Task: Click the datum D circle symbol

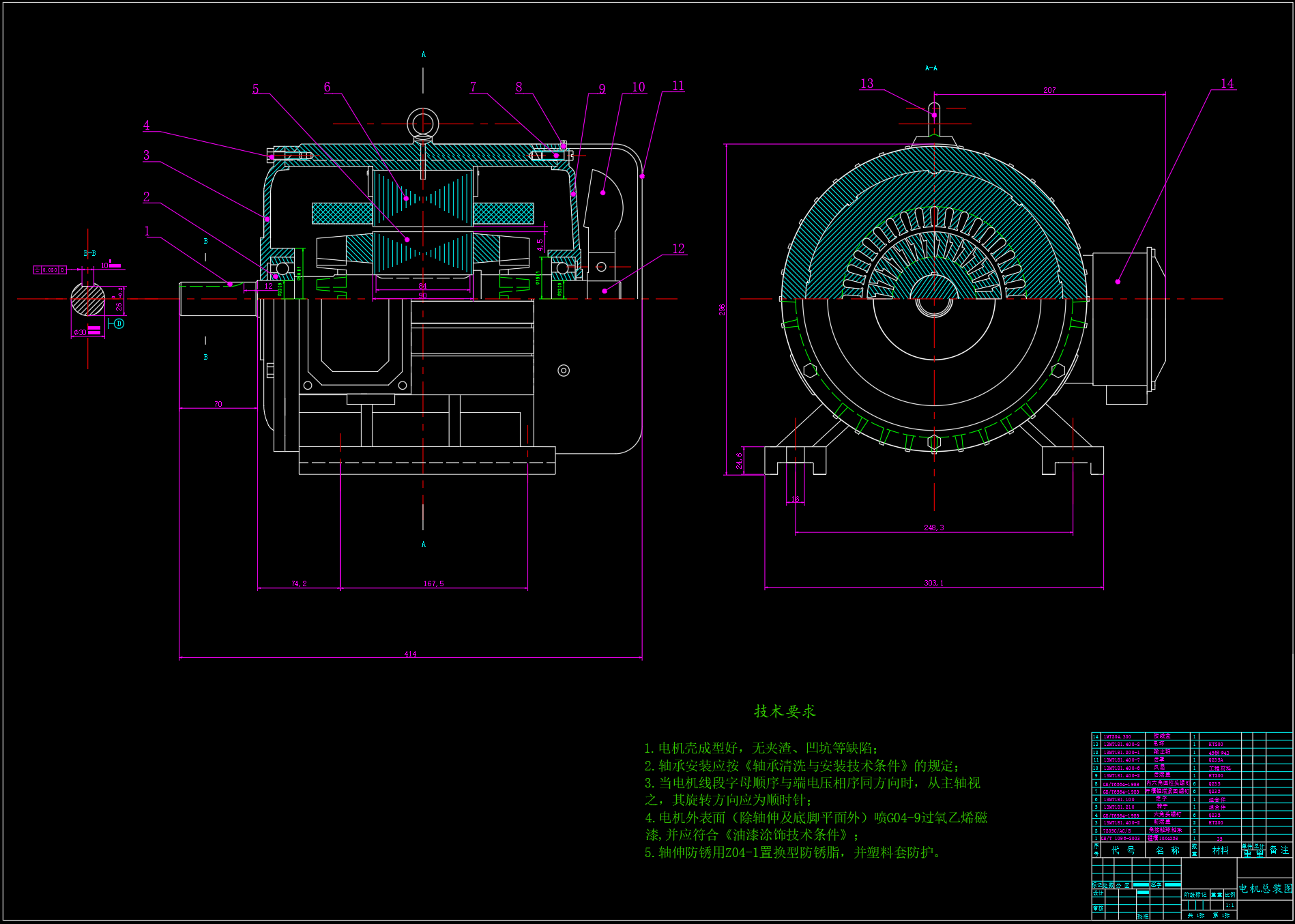Action: (x=119, y=323)
